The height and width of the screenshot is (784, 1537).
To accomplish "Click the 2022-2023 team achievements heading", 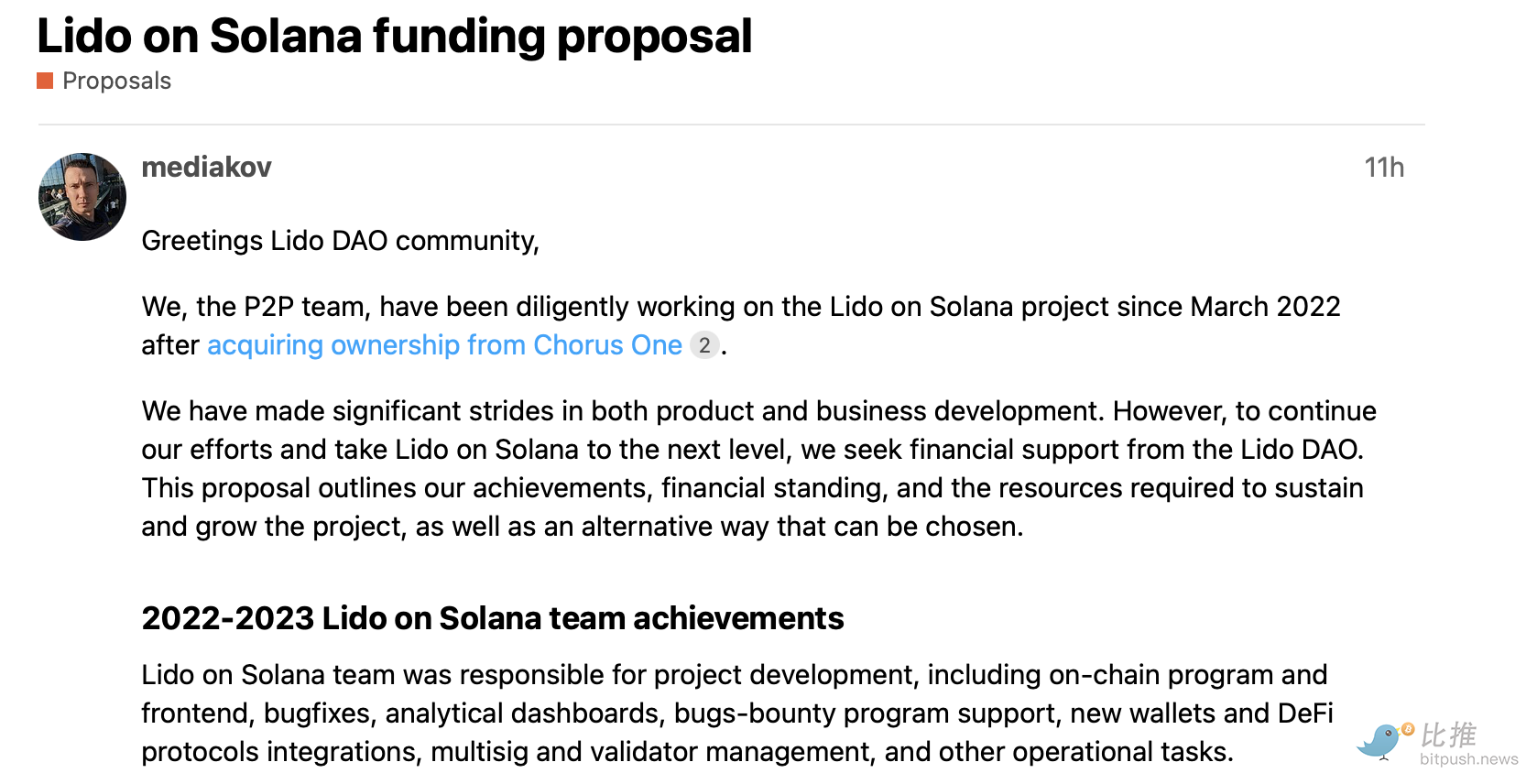I will click(493, 618).
